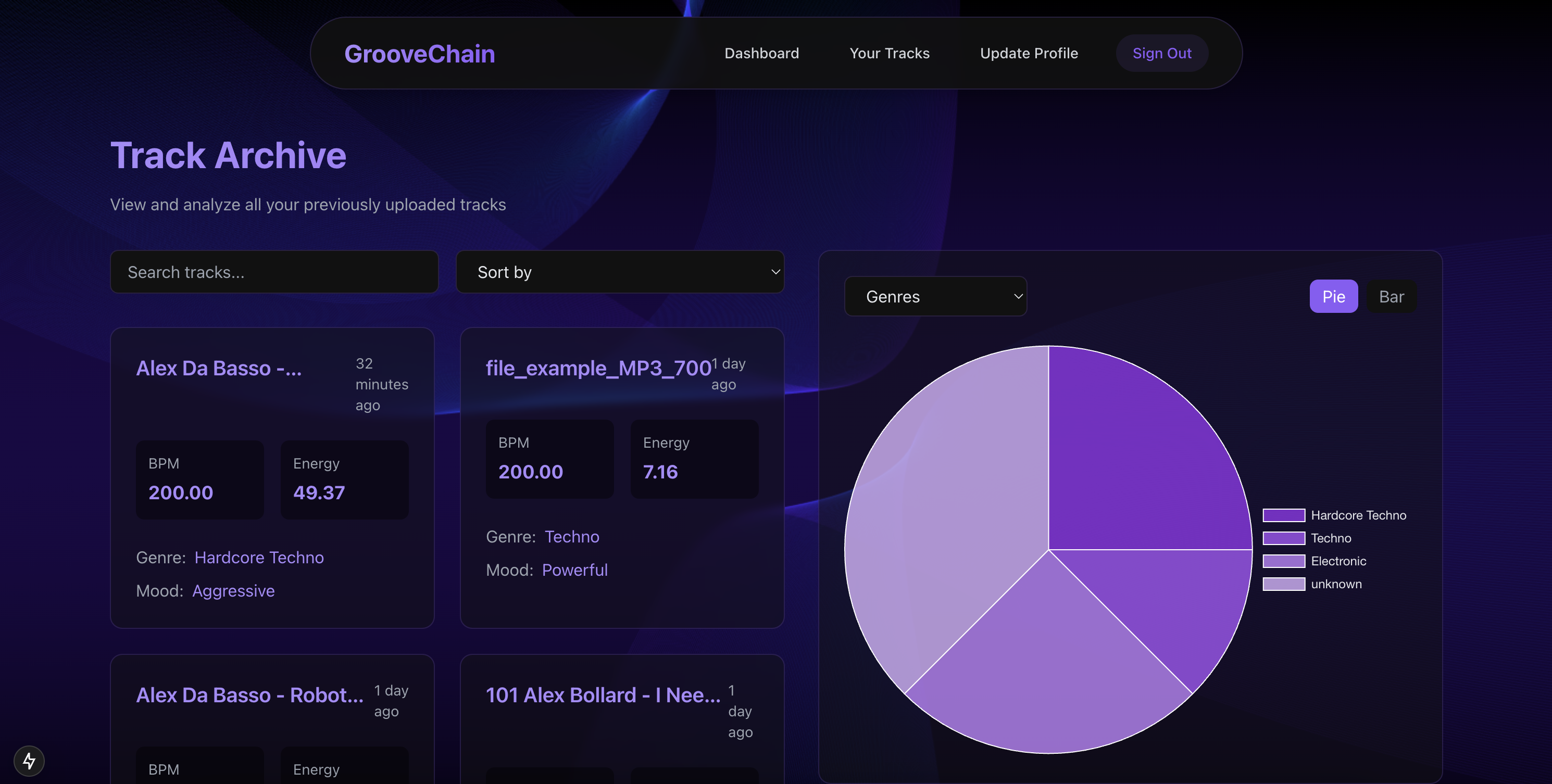Click the lightning bolt icon in corner
The width and height of the screenshot is (1552, 784).
coord(29,761)
